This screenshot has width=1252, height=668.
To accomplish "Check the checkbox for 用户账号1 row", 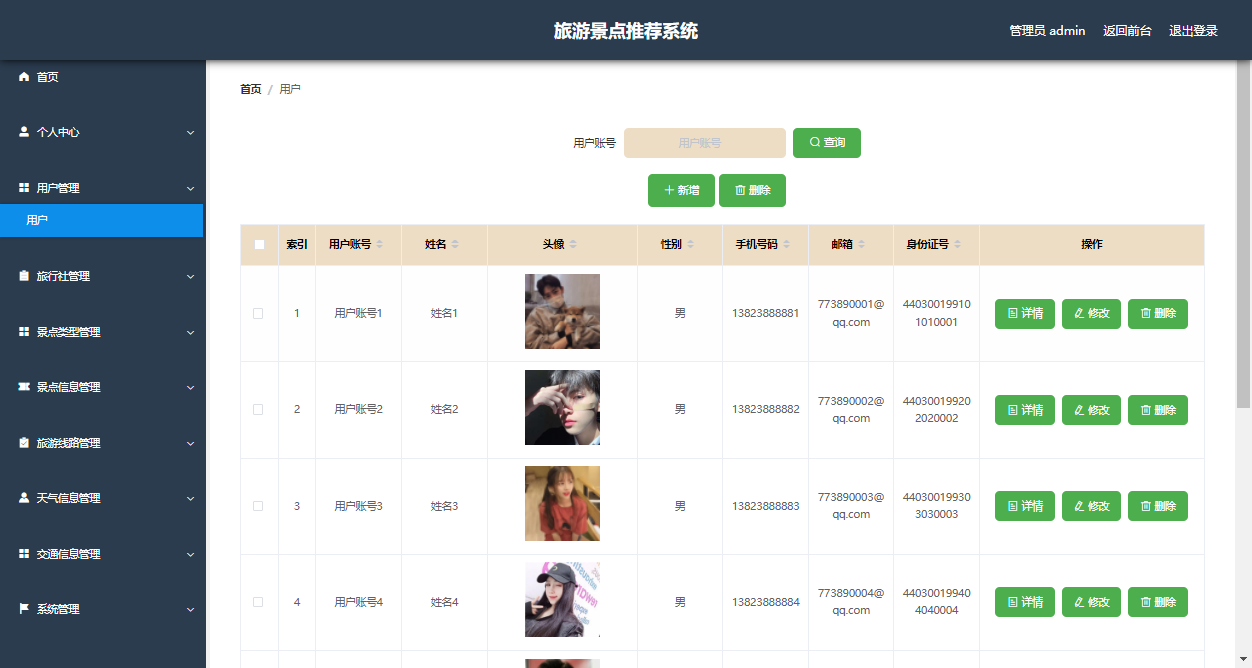I will pos(258,313).
